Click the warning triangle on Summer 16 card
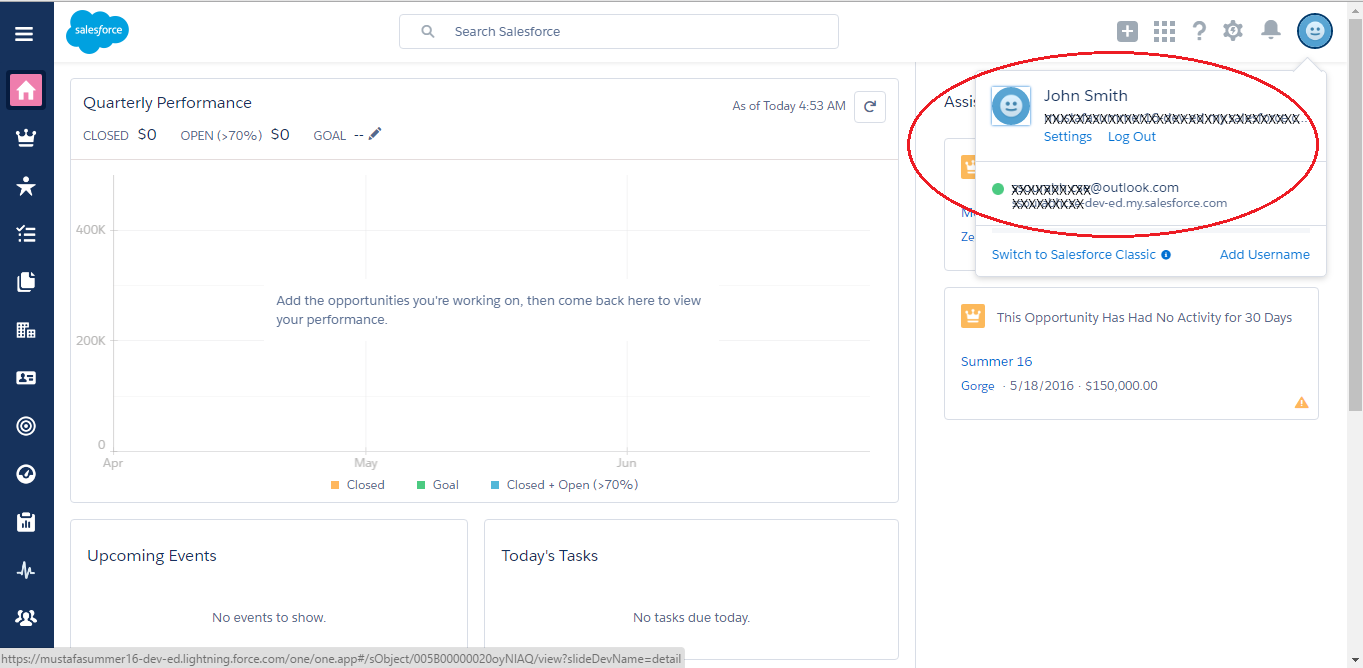Screen dimensions: 1363x668 pyautogui.click(x=1301, y=403)
